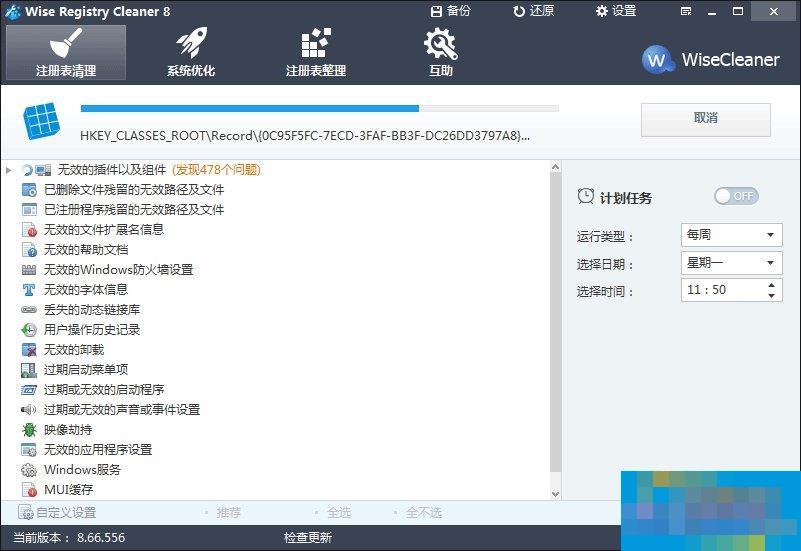801x551 pixels.
Task: Decrease time with the down stepper arrow
Action: pos(771,296)
